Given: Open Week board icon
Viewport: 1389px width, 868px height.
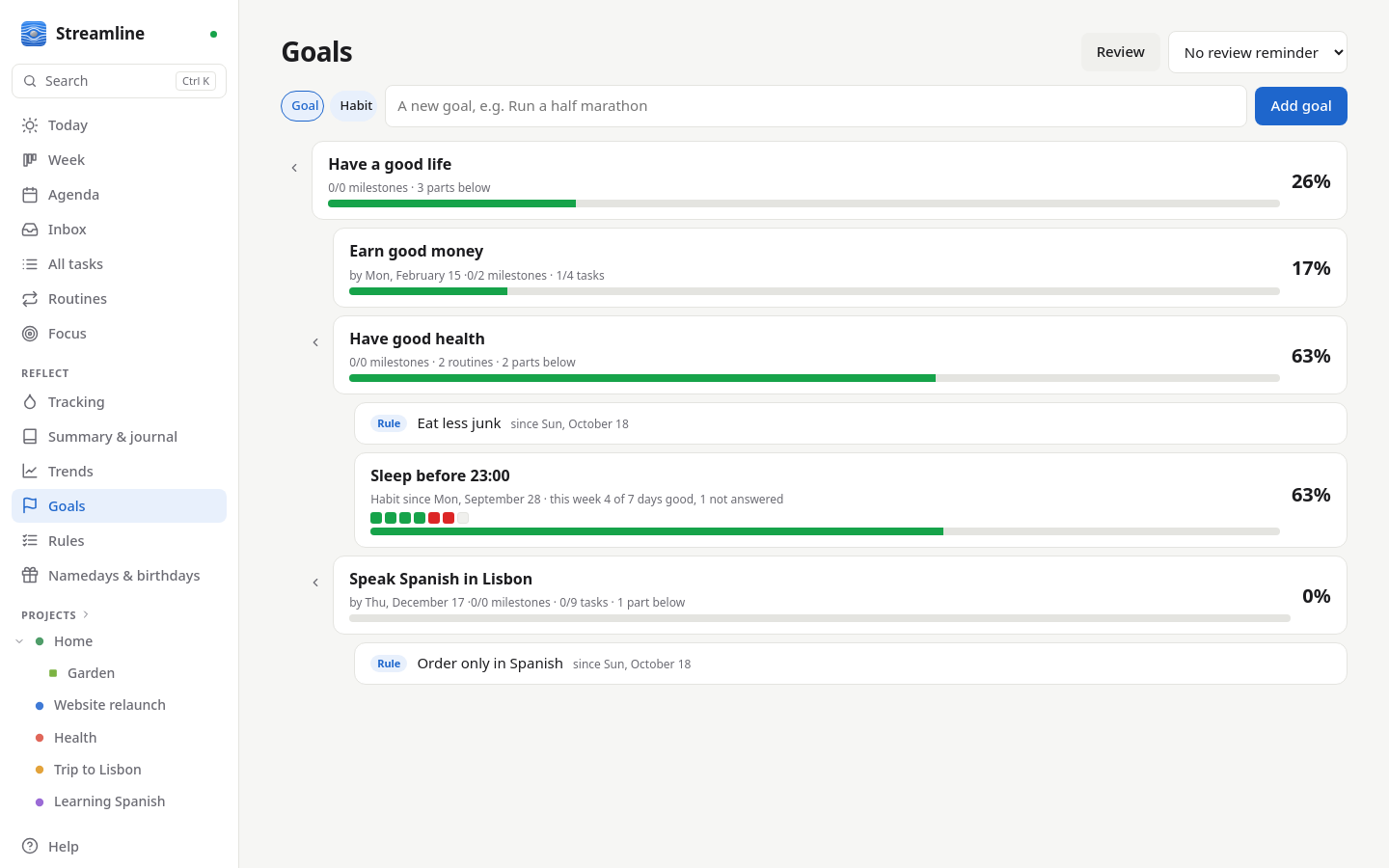Looking at the screenshot, I should 30,160.
